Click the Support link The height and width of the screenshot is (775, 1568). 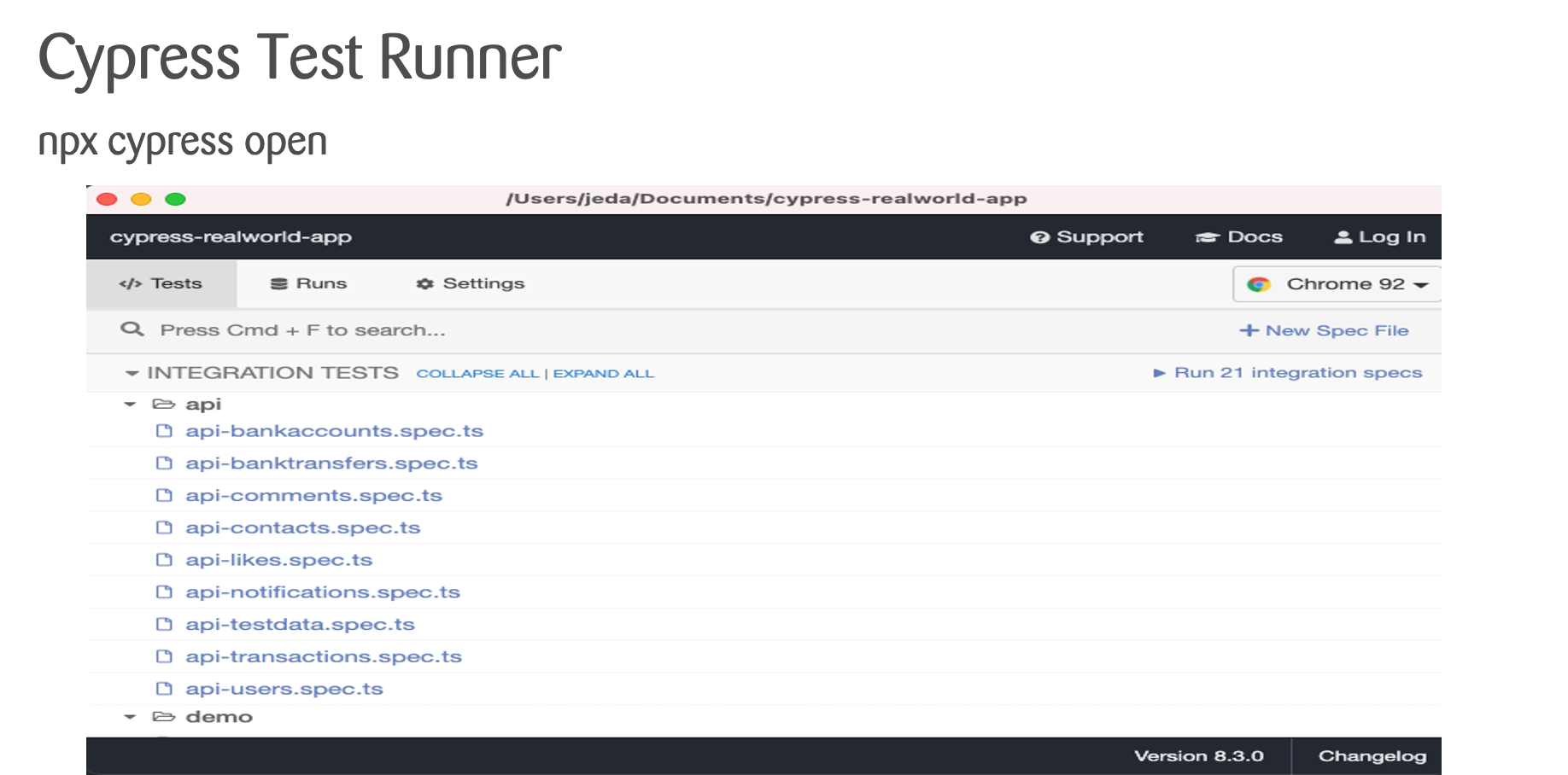pyautogui.click(x=1086, y=237)
